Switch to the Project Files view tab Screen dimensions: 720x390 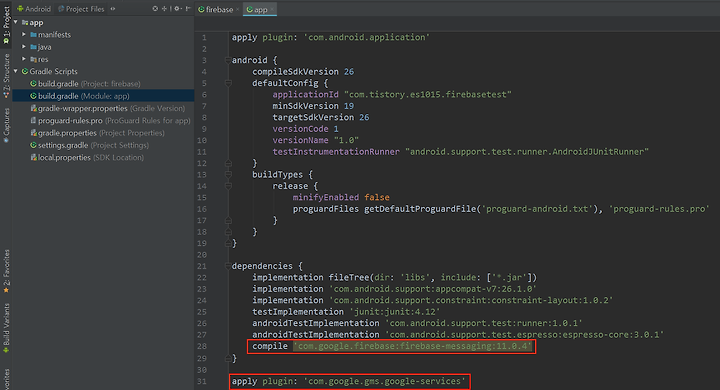coord(81,9)
